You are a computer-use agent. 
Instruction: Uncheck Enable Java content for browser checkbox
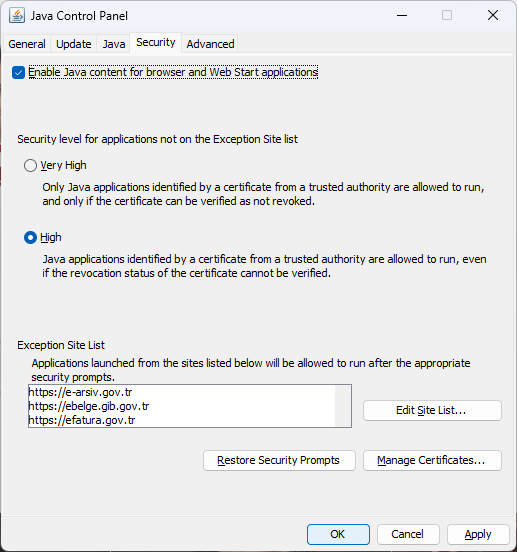(18, 73)
